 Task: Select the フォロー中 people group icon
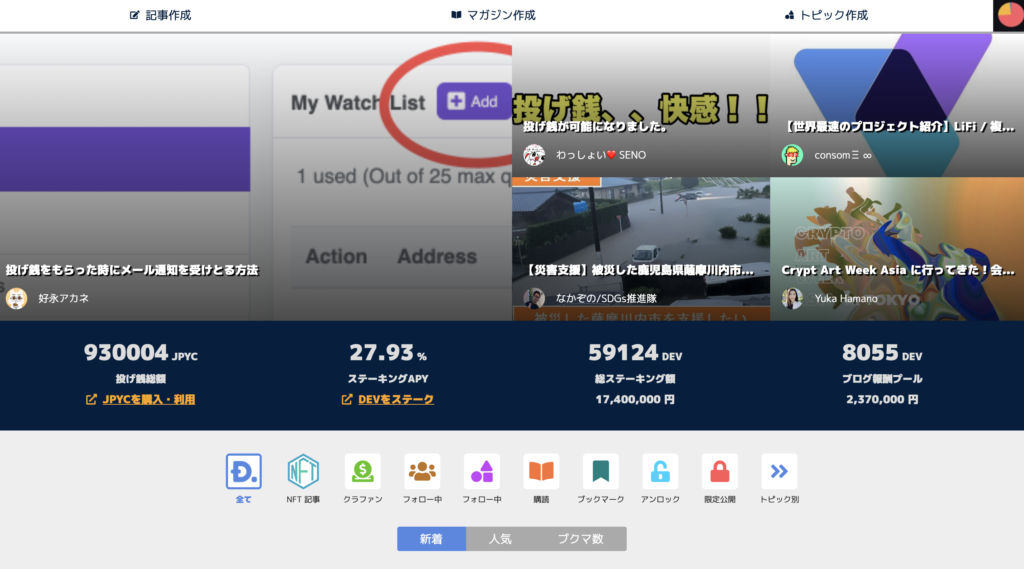click(x=422, y=471)
